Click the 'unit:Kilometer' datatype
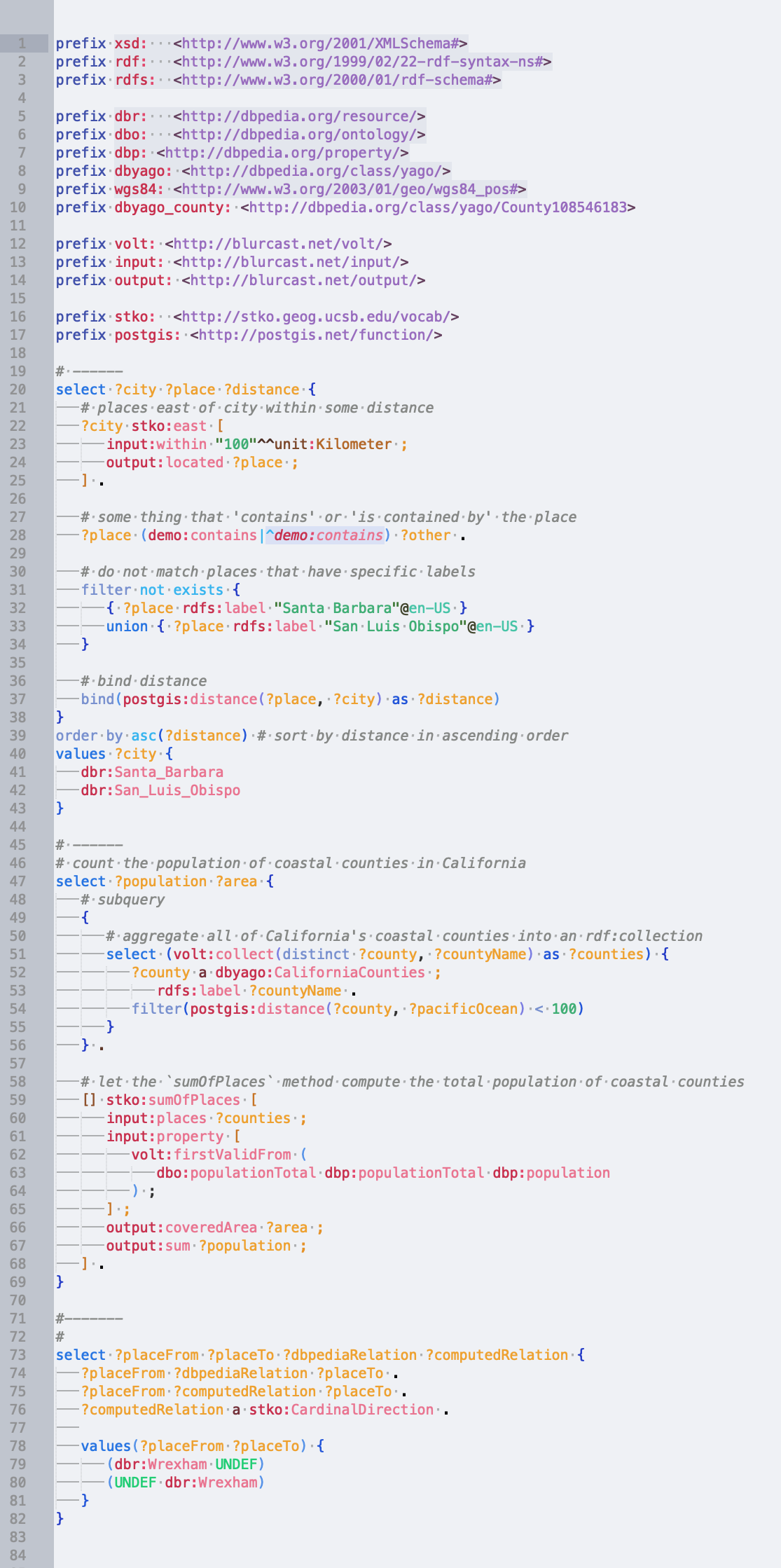 [x=333, y=444]
